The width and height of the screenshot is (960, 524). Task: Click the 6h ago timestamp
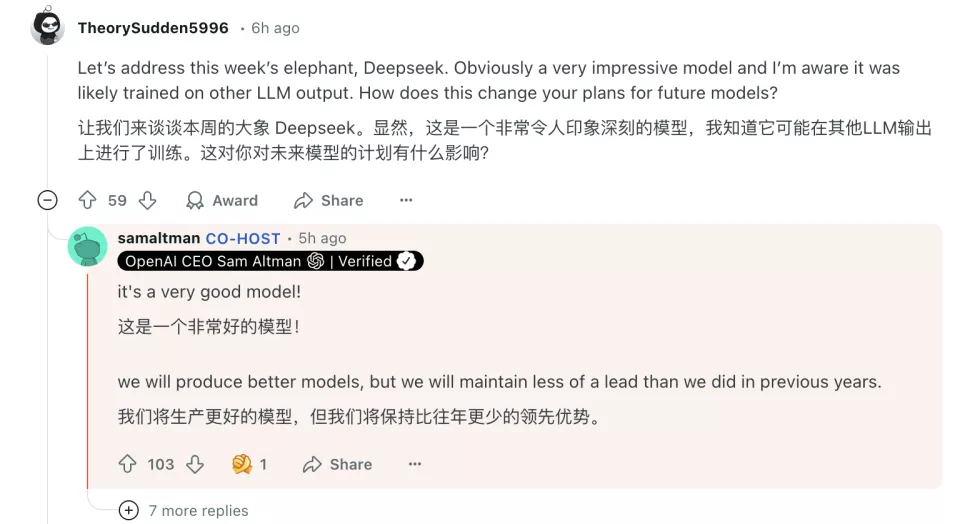coord(275,28)
